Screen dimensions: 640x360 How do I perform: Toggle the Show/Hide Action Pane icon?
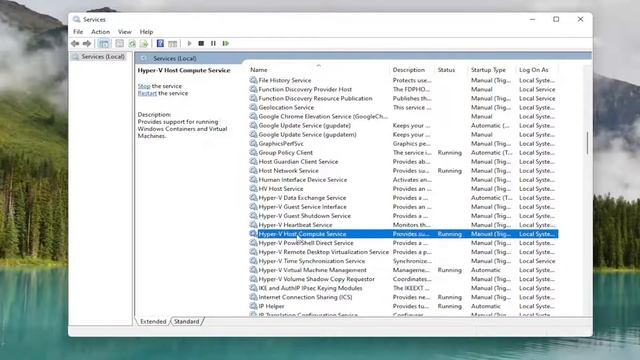click(173, 43)
